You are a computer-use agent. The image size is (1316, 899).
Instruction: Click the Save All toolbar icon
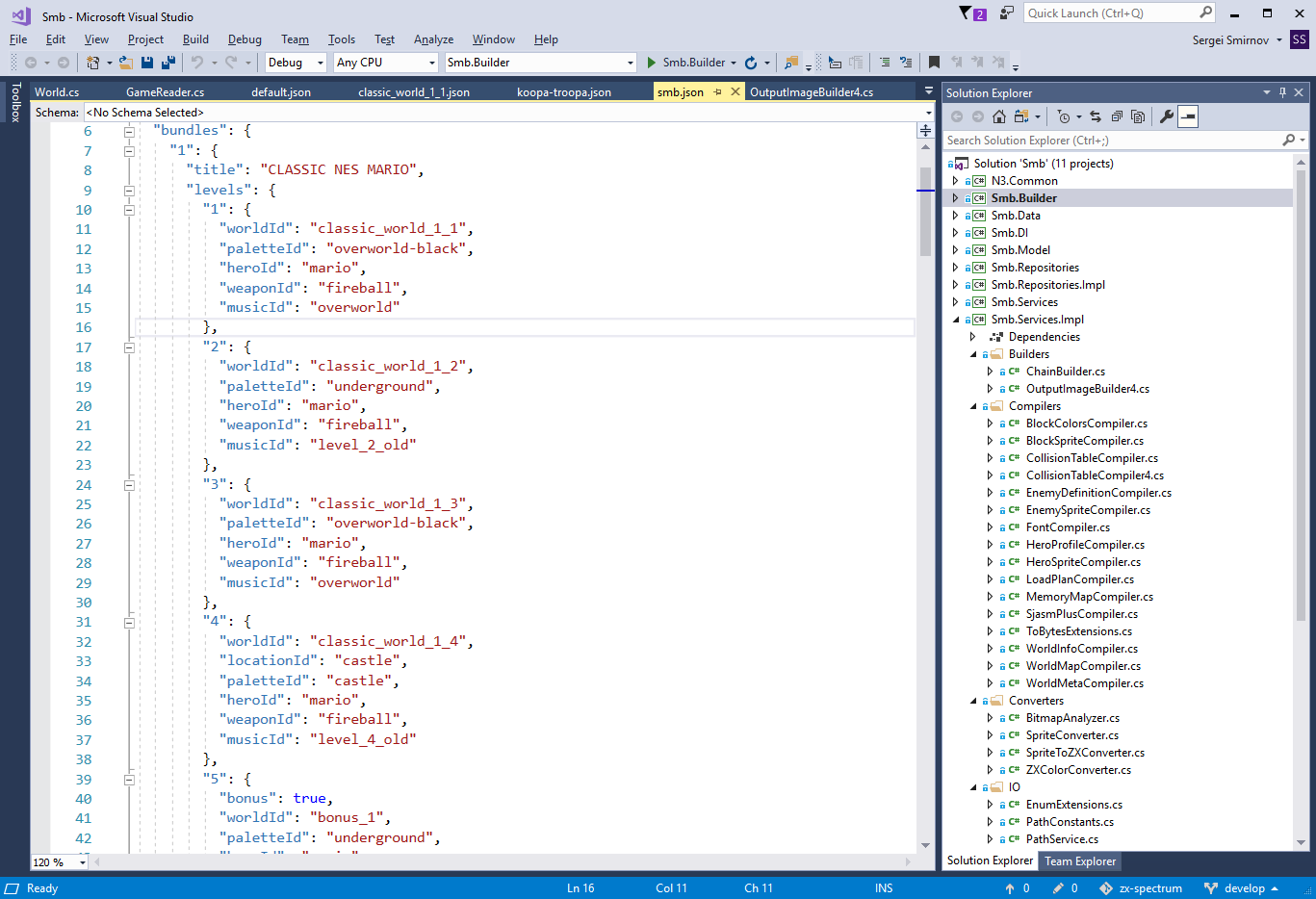pos(168,63)
